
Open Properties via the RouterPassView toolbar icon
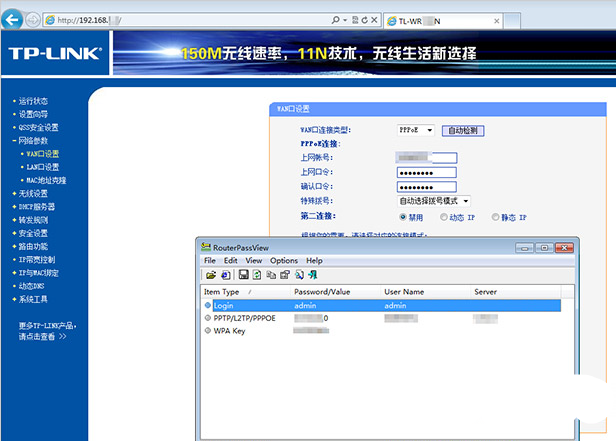coord(284,274)
